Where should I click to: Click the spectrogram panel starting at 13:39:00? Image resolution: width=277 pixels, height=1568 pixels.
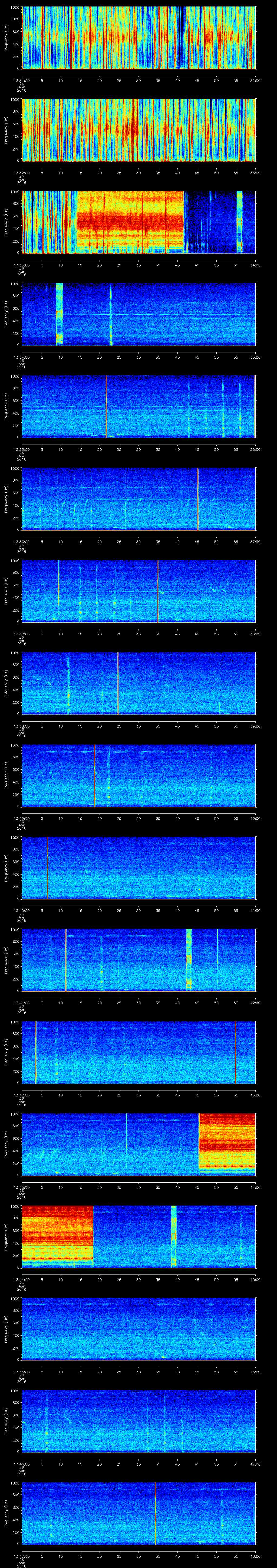tap(139, 775)
